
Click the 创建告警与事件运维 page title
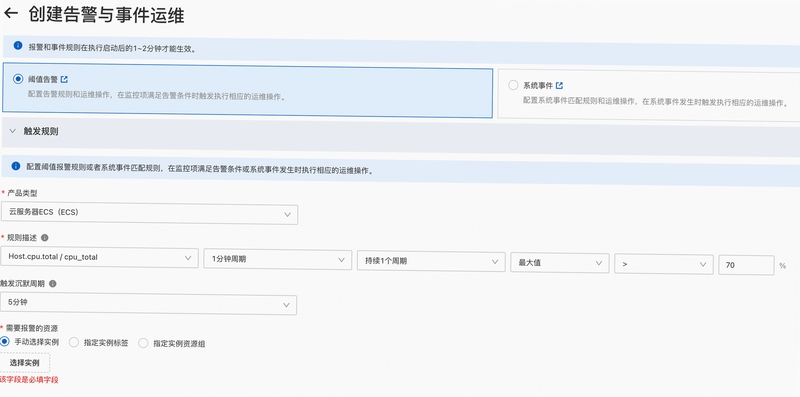pos(106,15)
